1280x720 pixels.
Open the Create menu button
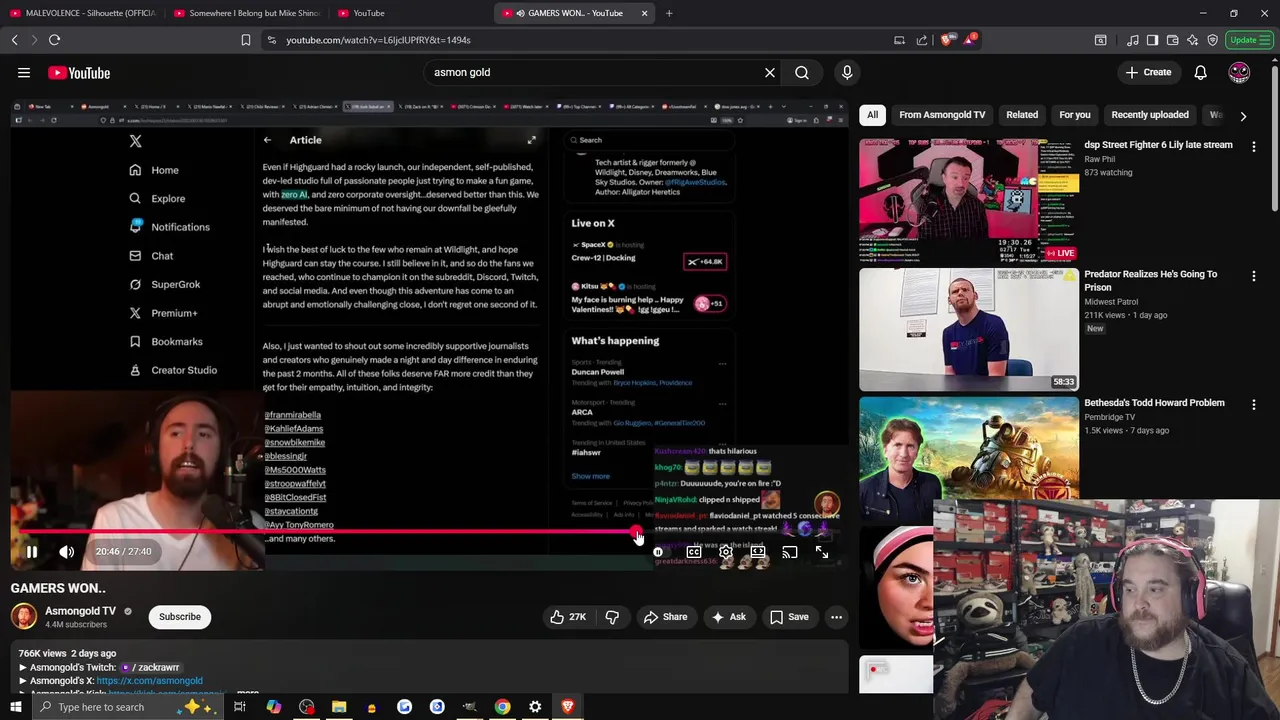point(1148,73)
